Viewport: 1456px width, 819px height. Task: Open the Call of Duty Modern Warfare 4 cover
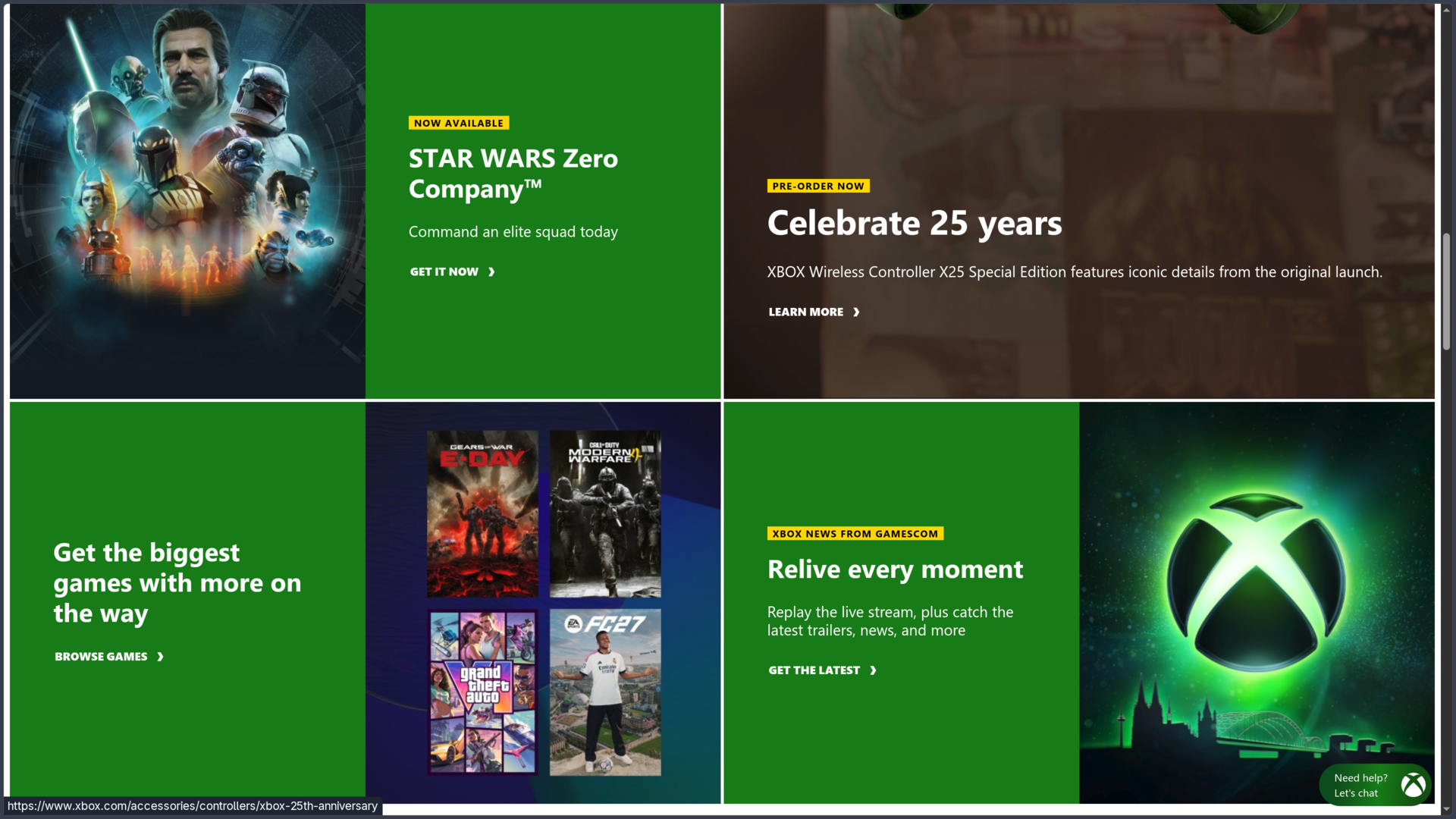pos(605,514)
